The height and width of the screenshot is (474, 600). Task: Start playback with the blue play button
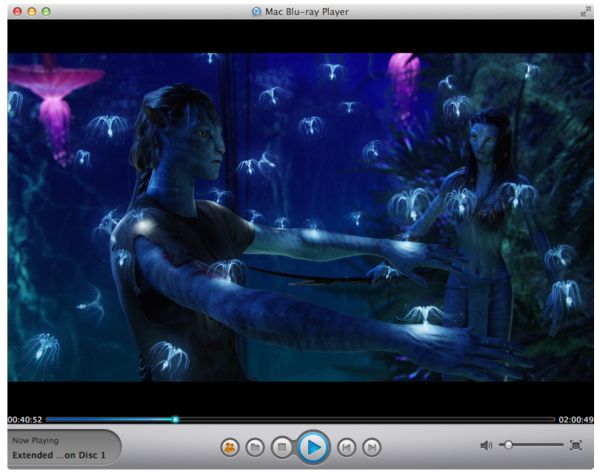(x=313, y=447)
